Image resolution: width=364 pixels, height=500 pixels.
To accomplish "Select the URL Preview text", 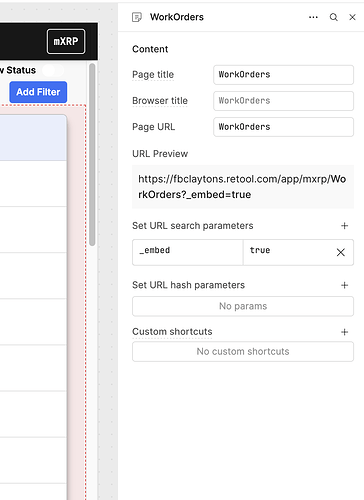I will click(x=242, y=187).
